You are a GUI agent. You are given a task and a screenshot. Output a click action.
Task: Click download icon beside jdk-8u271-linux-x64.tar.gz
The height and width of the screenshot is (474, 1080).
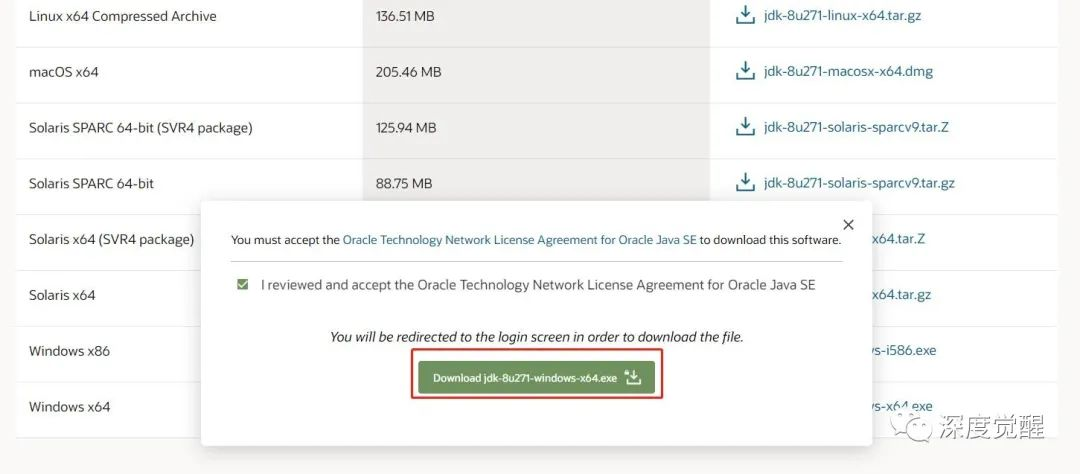(x=744, y=16)
